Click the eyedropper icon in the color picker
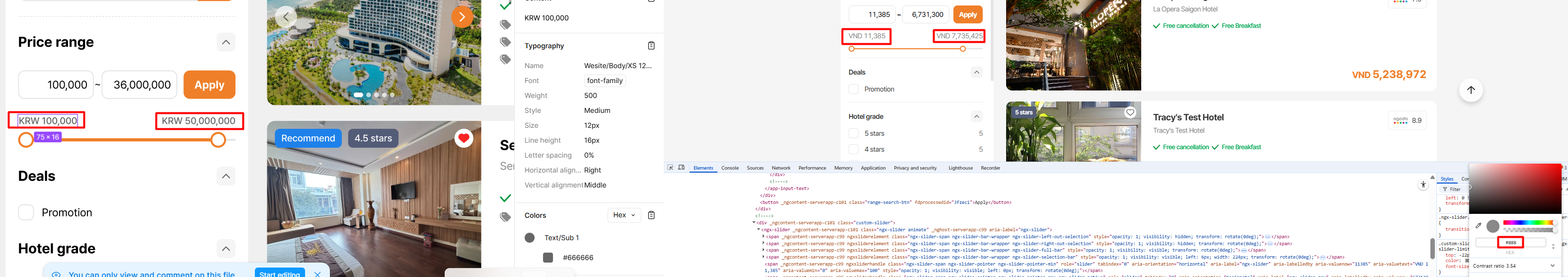This screenshot has height=277, width=1568. [1479, 225]
